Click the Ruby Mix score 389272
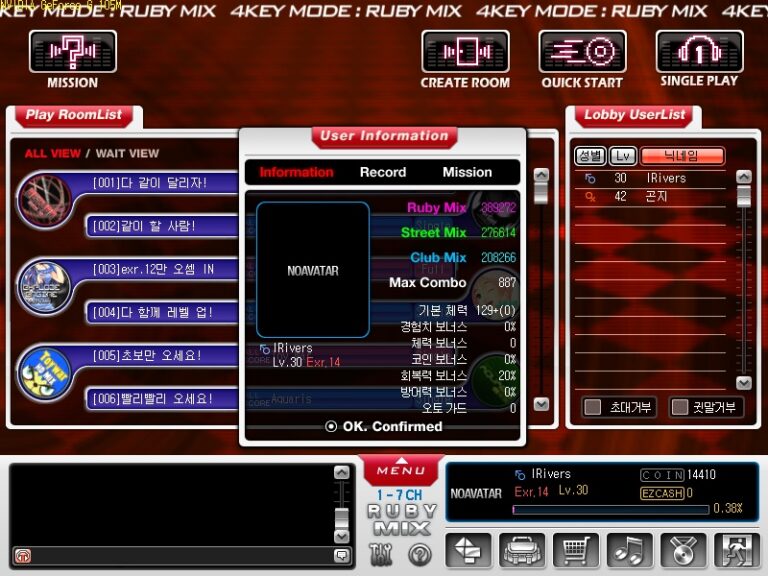Image resolution: width=768 pixels, height=576 pixels. pos(499,208)
